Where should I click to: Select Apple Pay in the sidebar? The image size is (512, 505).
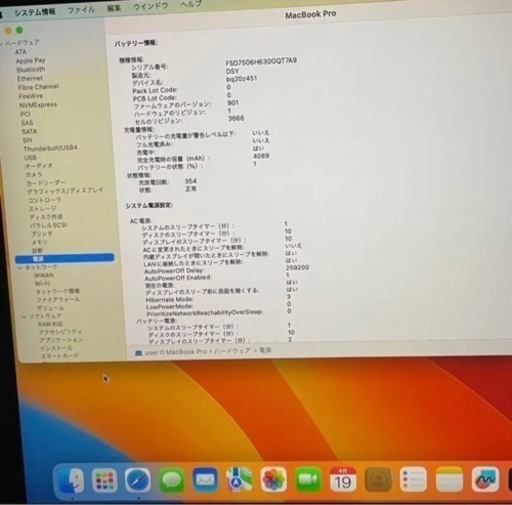30,60
